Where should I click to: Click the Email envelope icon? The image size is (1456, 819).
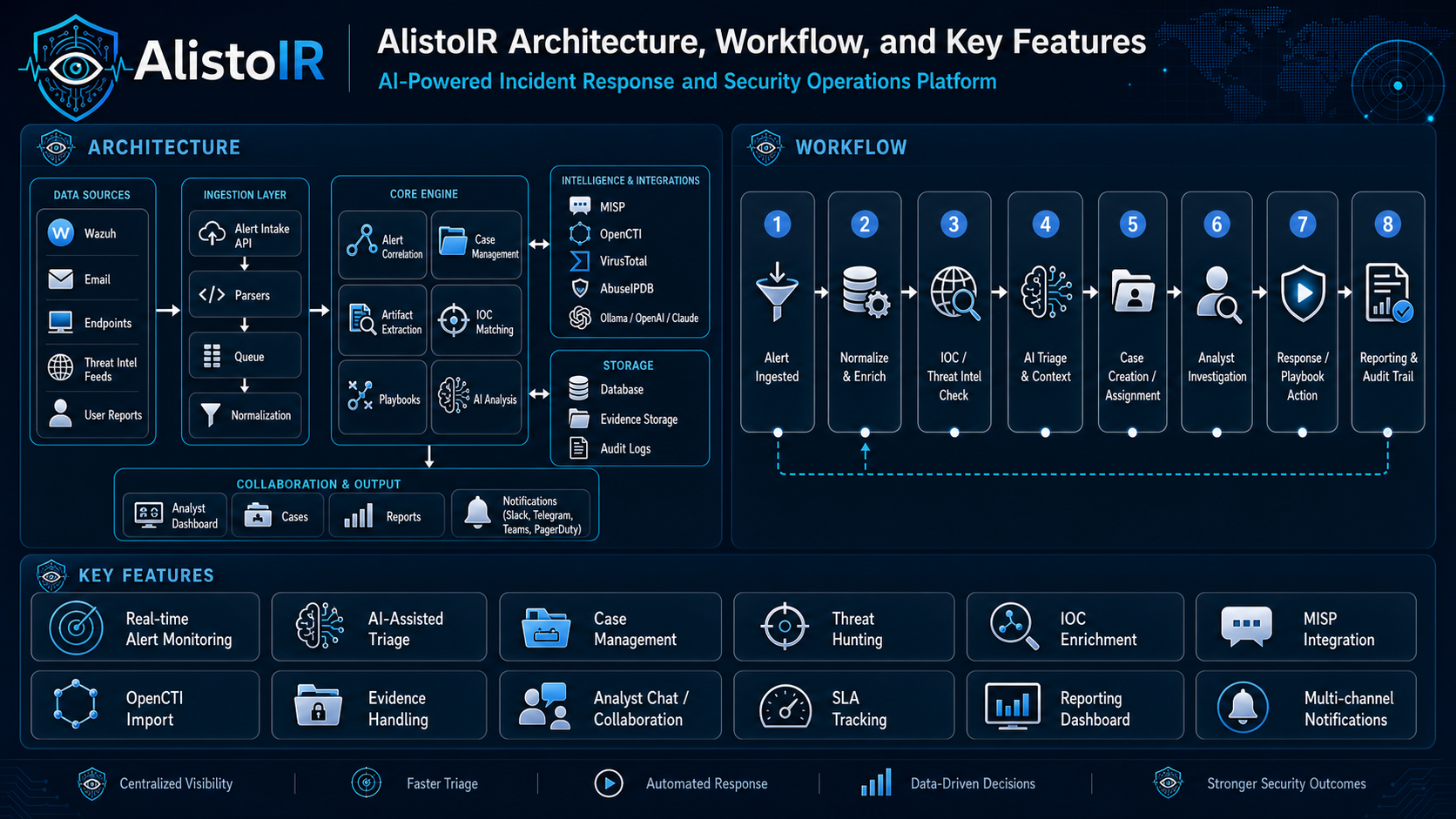pos(61,279)
